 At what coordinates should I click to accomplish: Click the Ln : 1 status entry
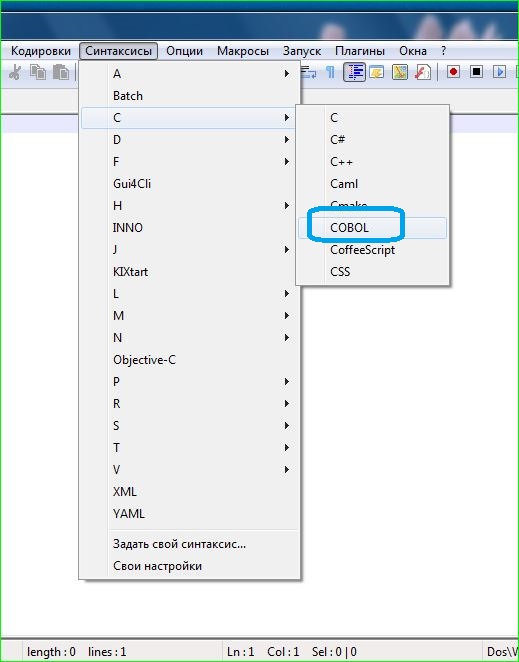coord(241,652)
